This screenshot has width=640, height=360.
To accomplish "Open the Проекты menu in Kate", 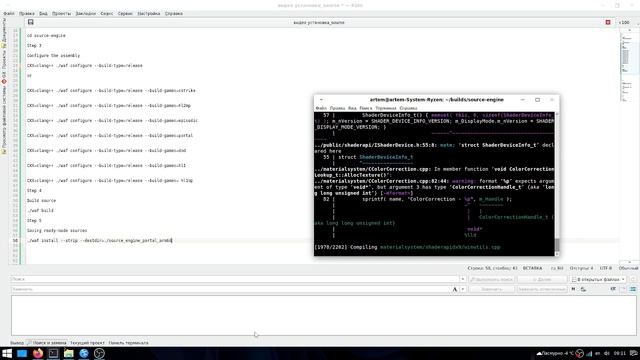I will pyautogui.click(x=62, y=13).
